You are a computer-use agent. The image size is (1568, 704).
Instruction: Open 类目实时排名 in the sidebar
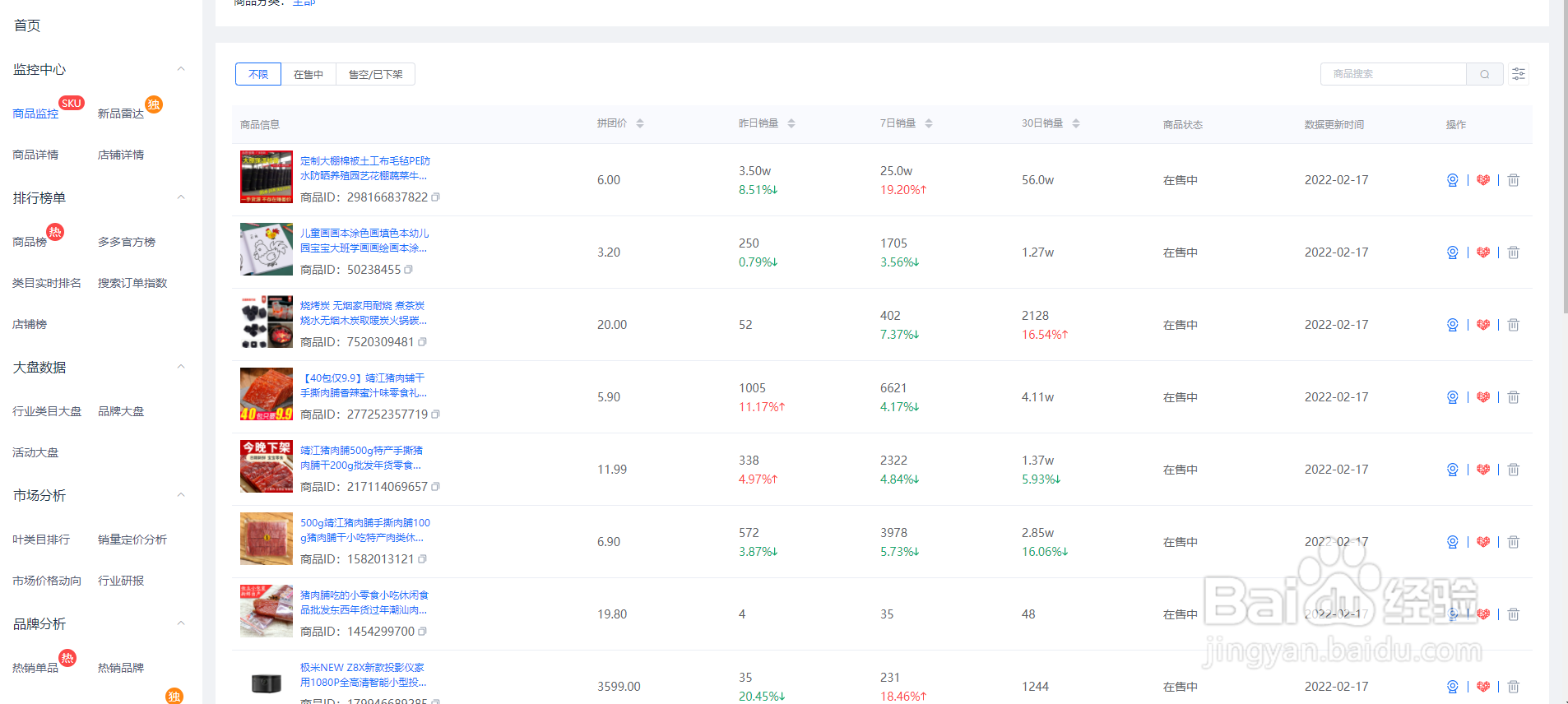47,283
